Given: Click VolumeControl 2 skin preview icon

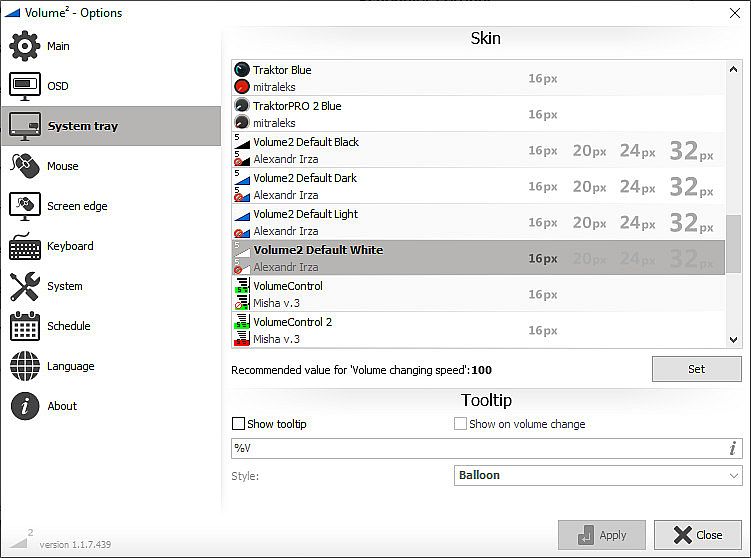Looking at the screenshot, I should tap(242, 321).
